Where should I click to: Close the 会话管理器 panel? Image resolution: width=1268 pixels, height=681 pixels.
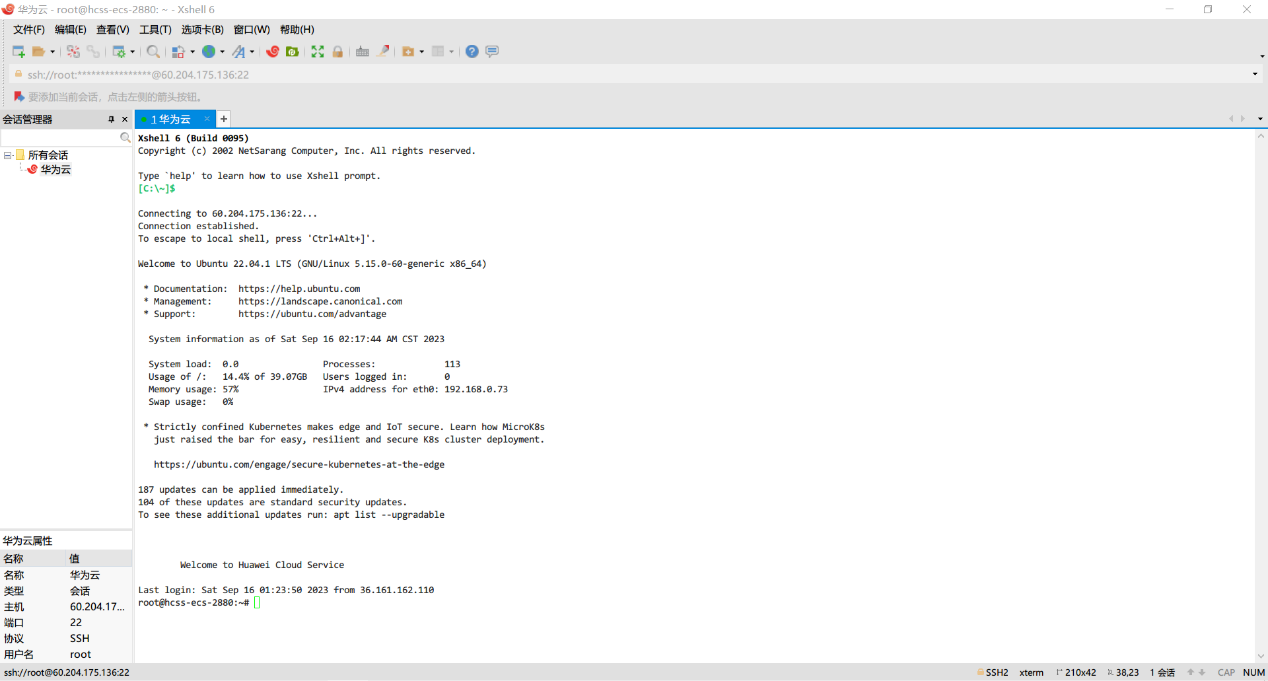tap(125, 119)
